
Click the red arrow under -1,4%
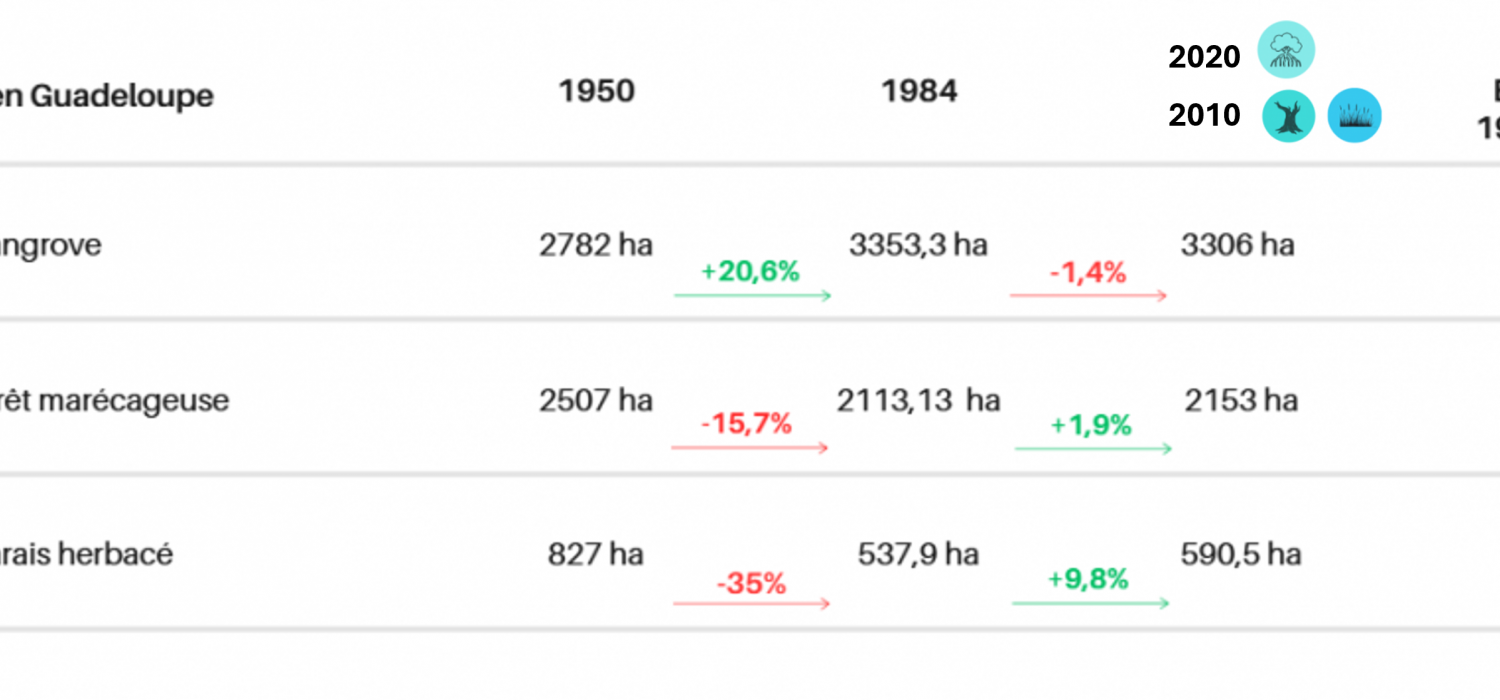(1088, 296)
